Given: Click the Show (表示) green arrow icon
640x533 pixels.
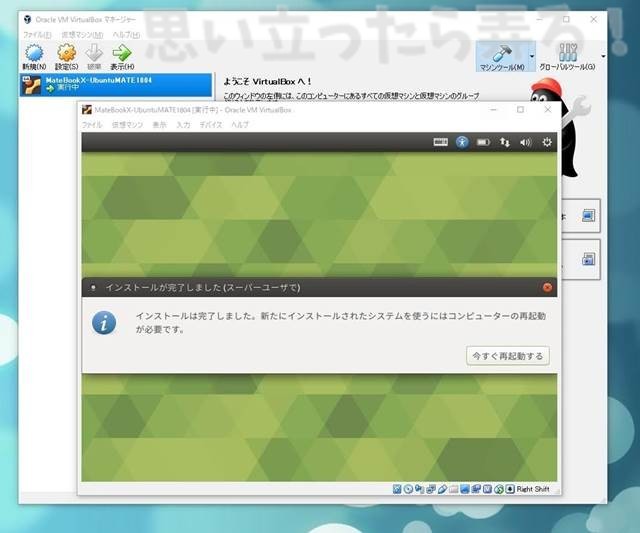Looking at the screenshot, I should coord(122,53).
